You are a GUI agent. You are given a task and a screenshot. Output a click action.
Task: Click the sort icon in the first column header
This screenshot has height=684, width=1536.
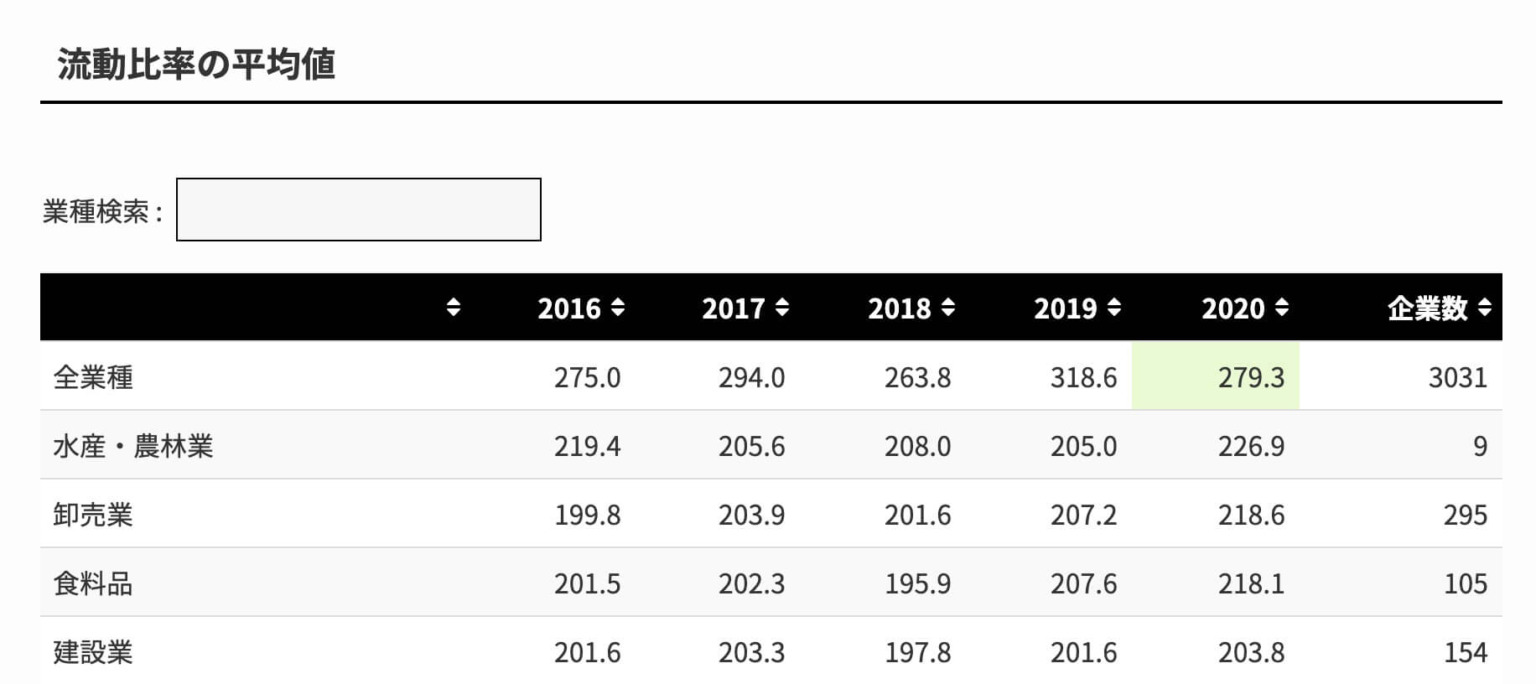click(454, 309)
